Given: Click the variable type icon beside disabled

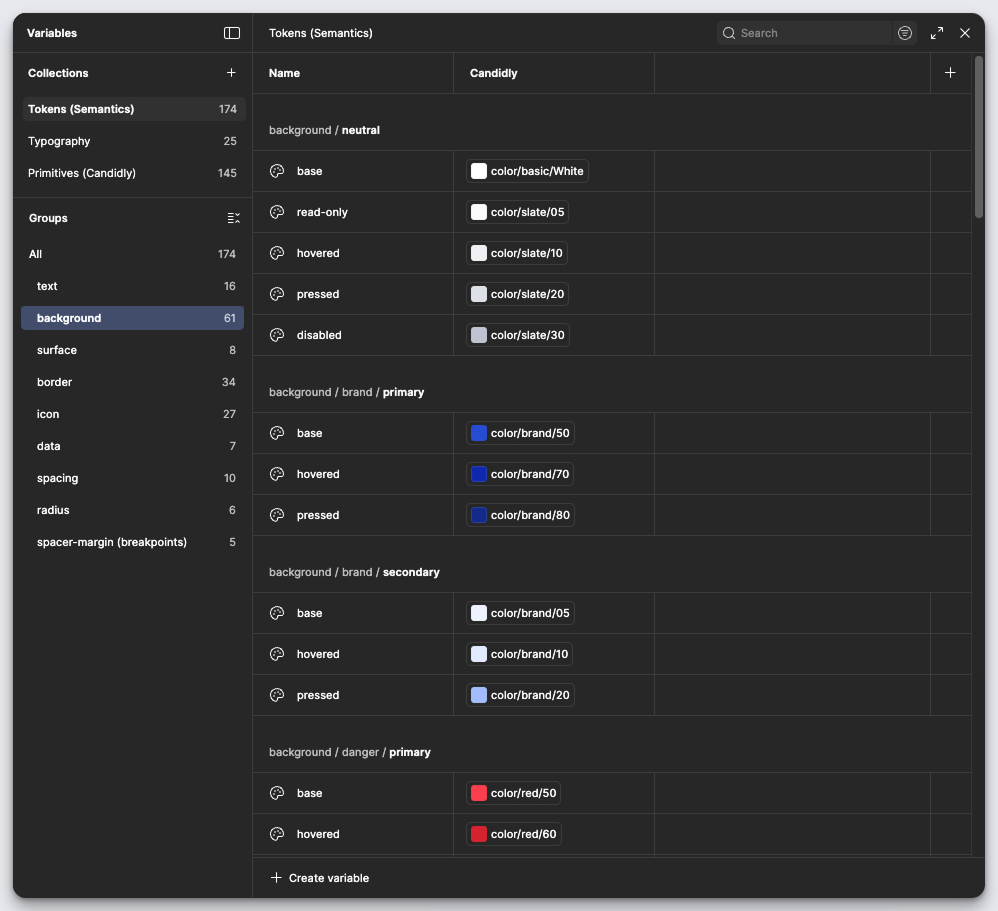Looking at the screenshot, I should 276,335.
